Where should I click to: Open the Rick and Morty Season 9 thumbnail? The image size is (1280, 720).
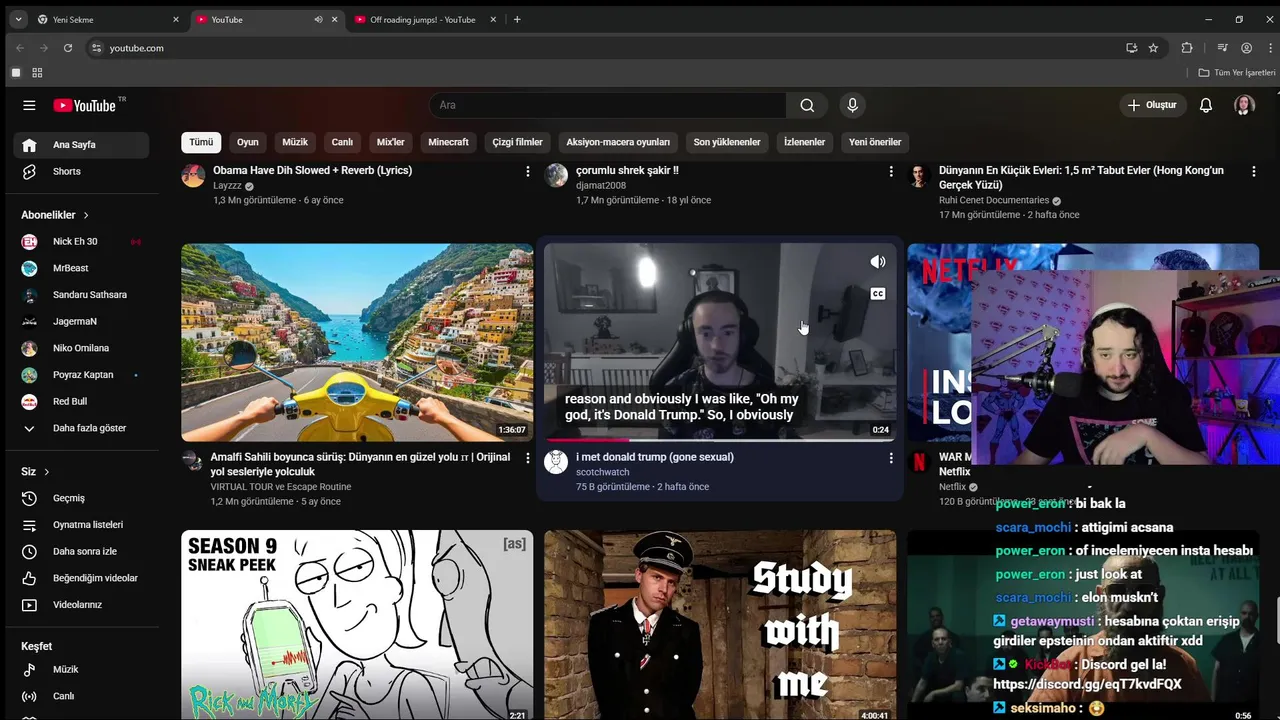[357, 625]
